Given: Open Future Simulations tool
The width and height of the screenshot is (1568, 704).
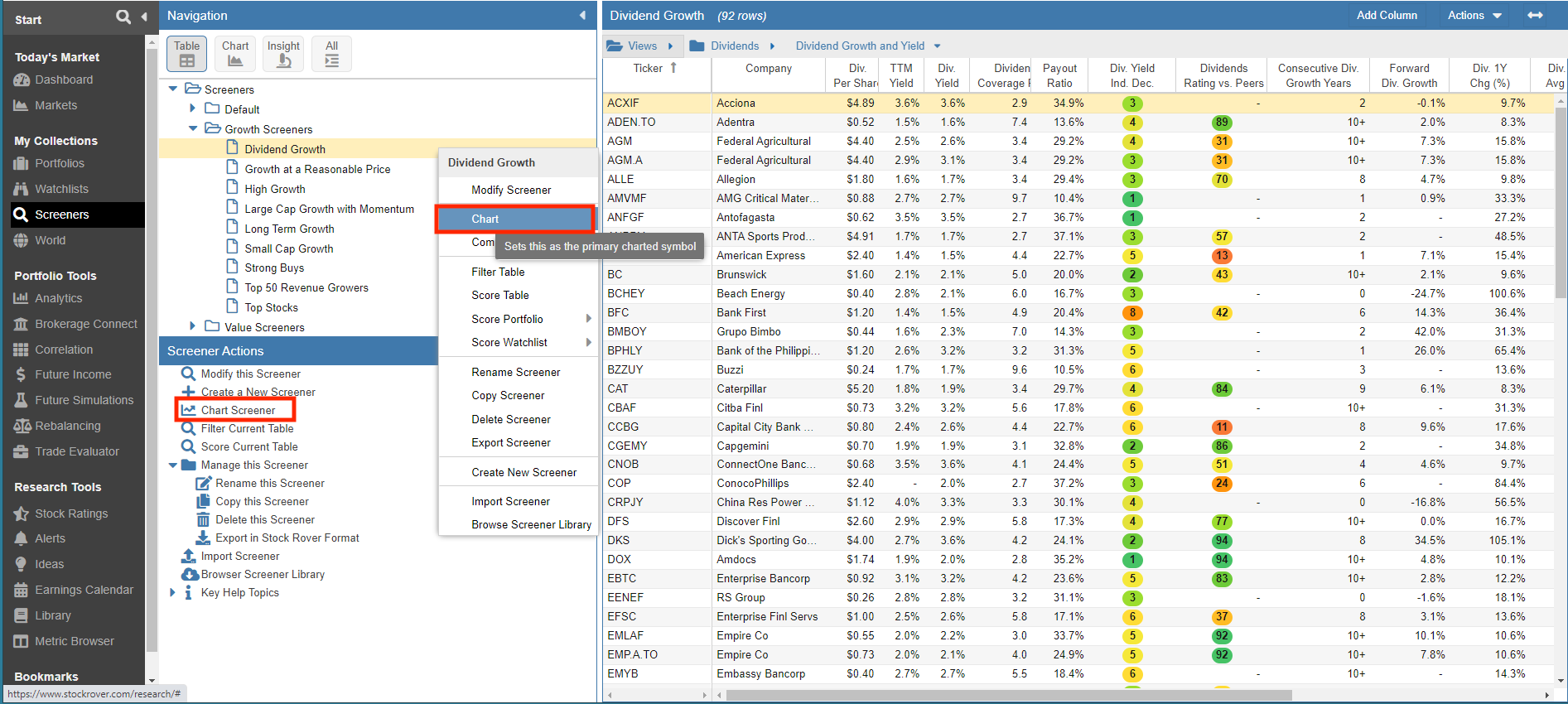Looking at the screenshot, I should (84, 400).
